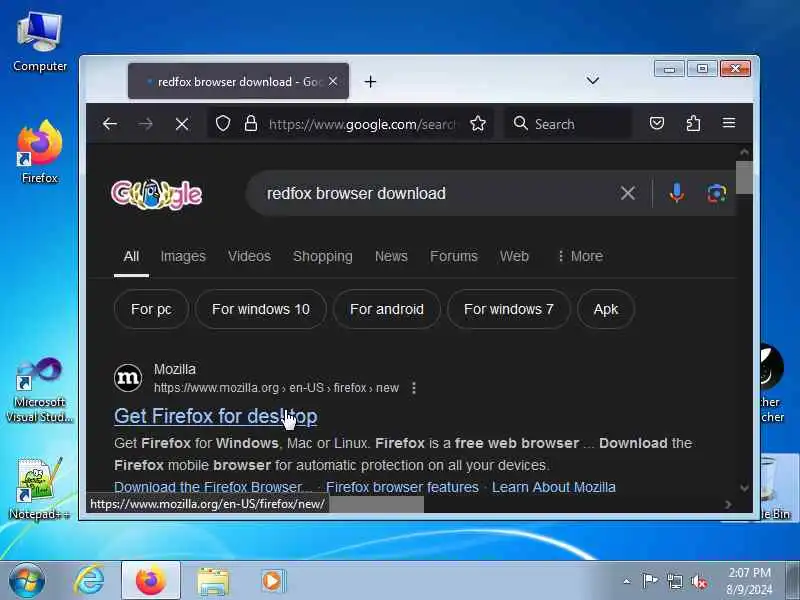Bookmark this page with the star icon
Viewport: 800px width, 600px height.
[478, 123]
